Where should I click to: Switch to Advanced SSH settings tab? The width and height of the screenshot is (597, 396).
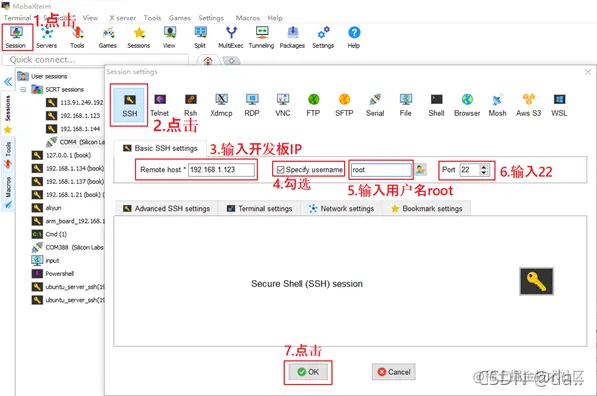[x=166, y=209]
